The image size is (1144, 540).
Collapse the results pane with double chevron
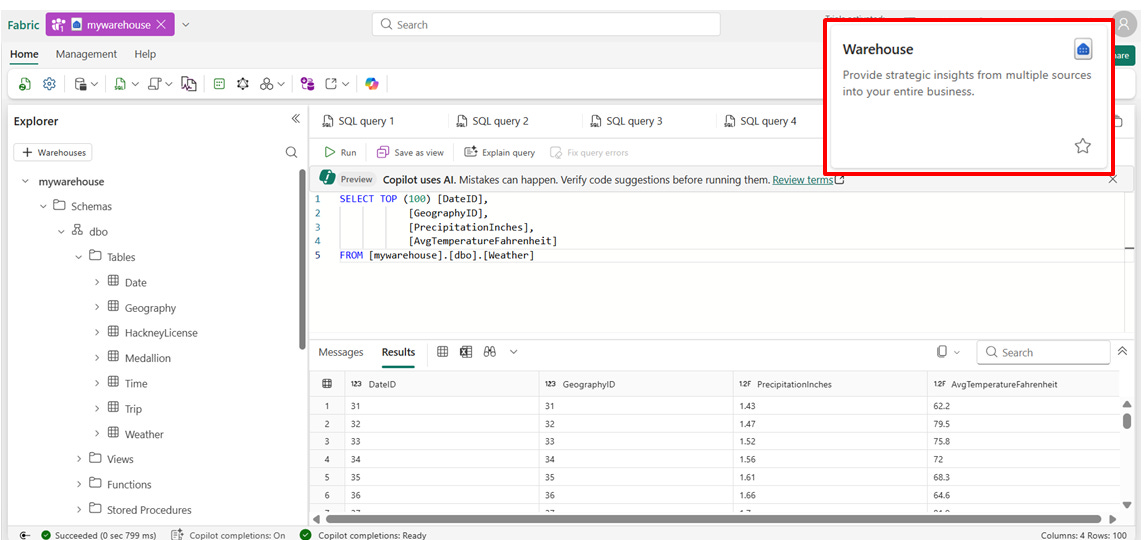pos(1123,352)
